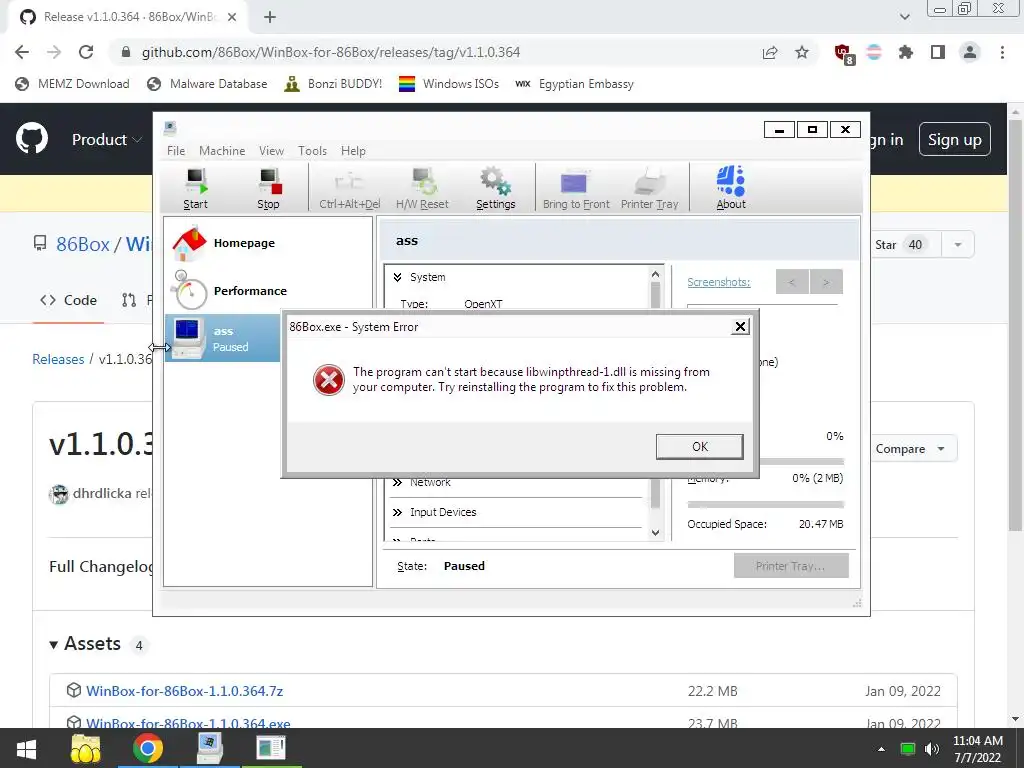This screenshot has width=1024, height=768.
Task: Open Malware Database bookmark
Action: 207,84
